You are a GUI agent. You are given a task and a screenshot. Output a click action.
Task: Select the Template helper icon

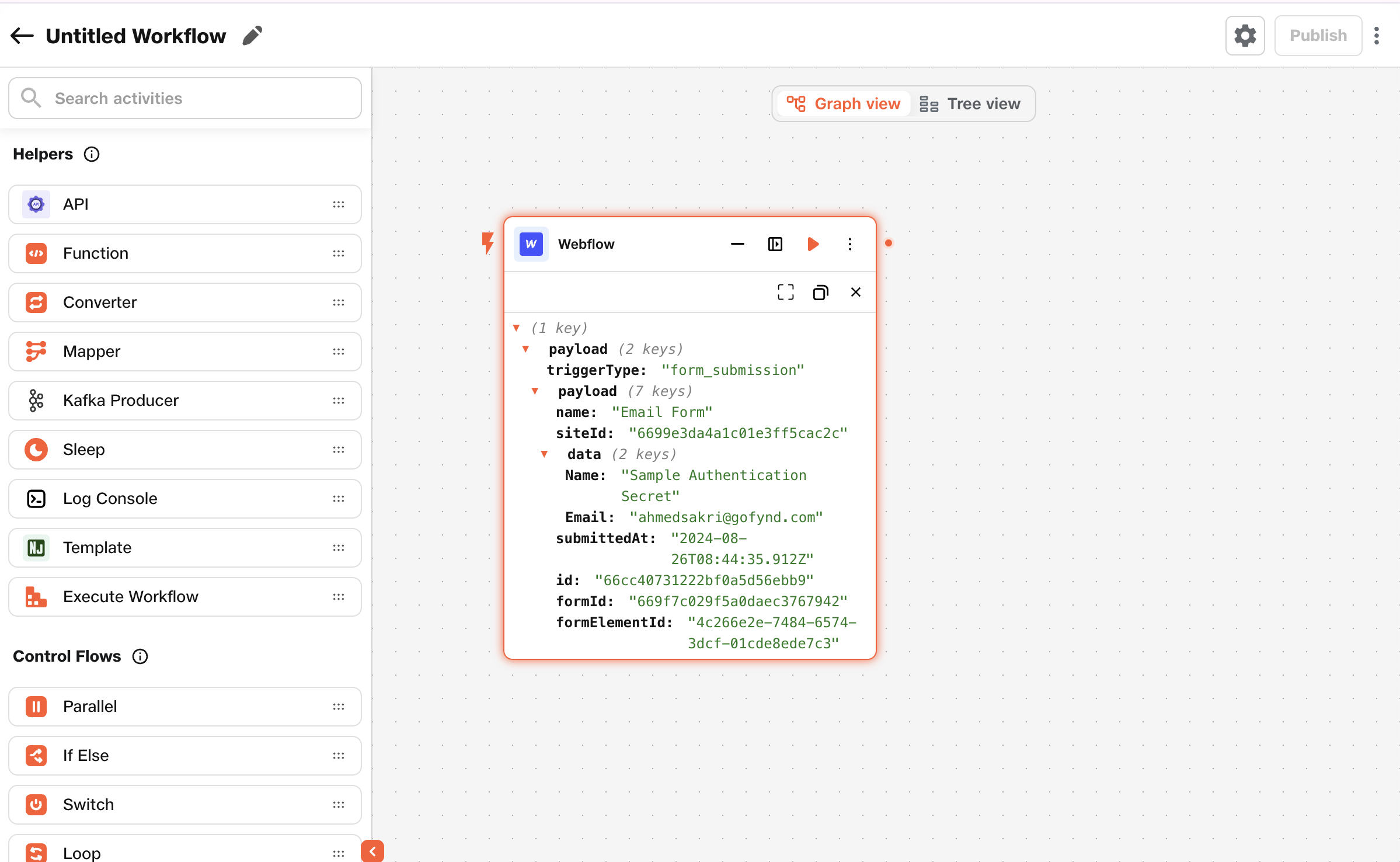(36, 548)
